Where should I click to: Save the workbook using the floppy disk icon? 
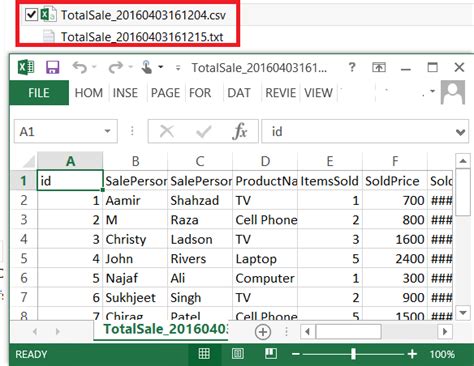click(52, 67)
